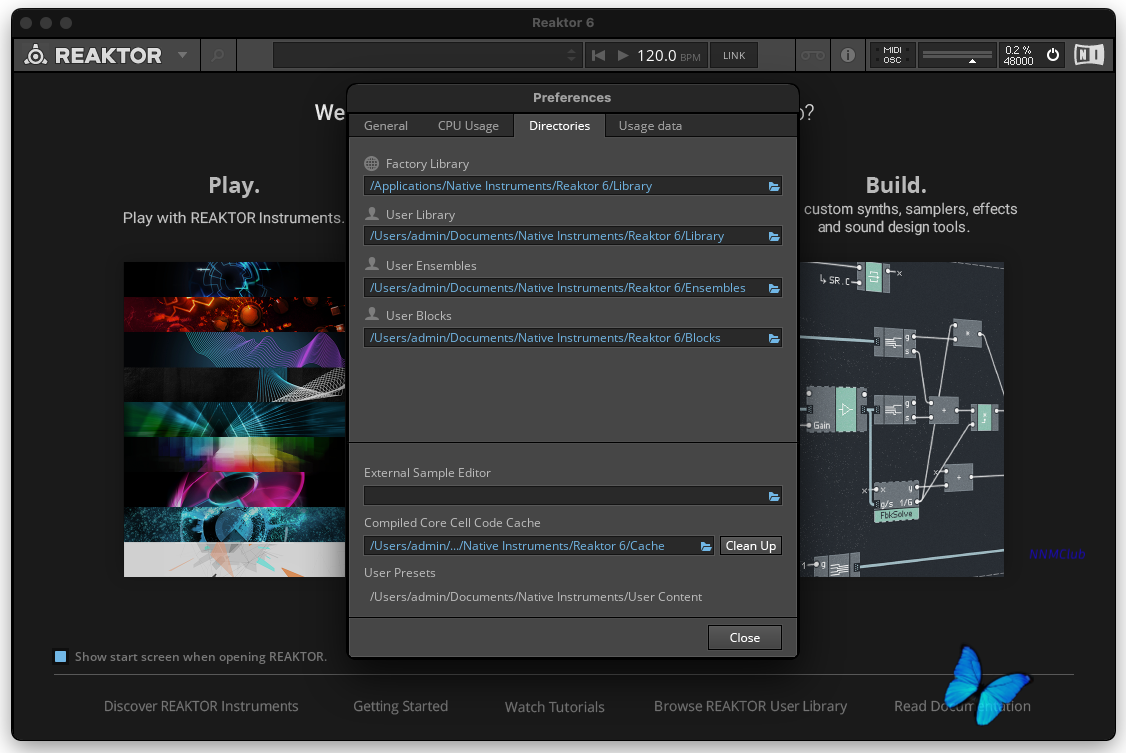Start playback with the play button
The height and width of the screenshot is (753, 1126).
tap(623, 55)
